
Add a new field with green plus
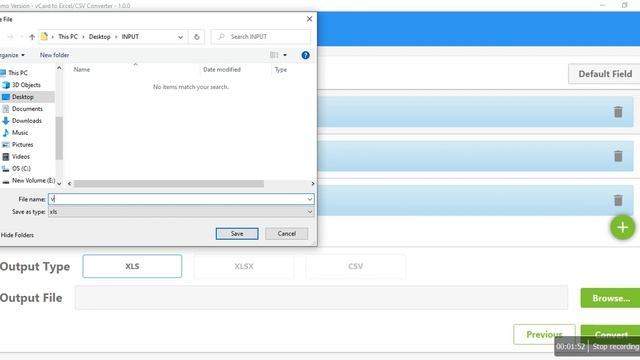[x=622, y=227]
